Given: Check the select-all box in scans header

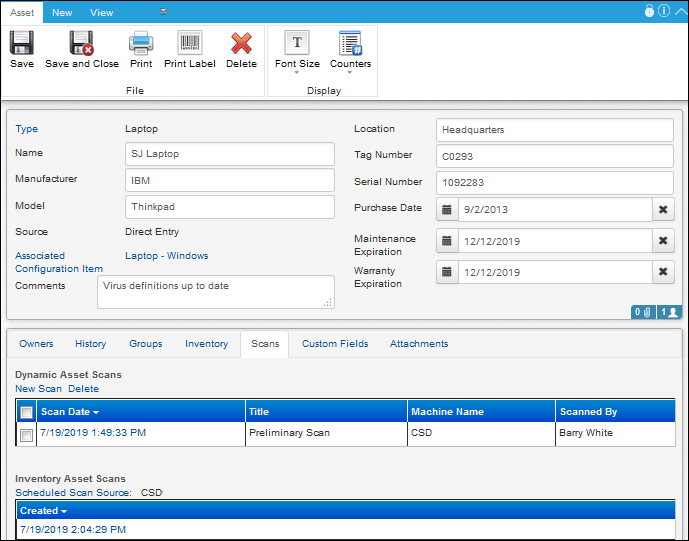Looking at the screenshot, I should click(26, 412).
